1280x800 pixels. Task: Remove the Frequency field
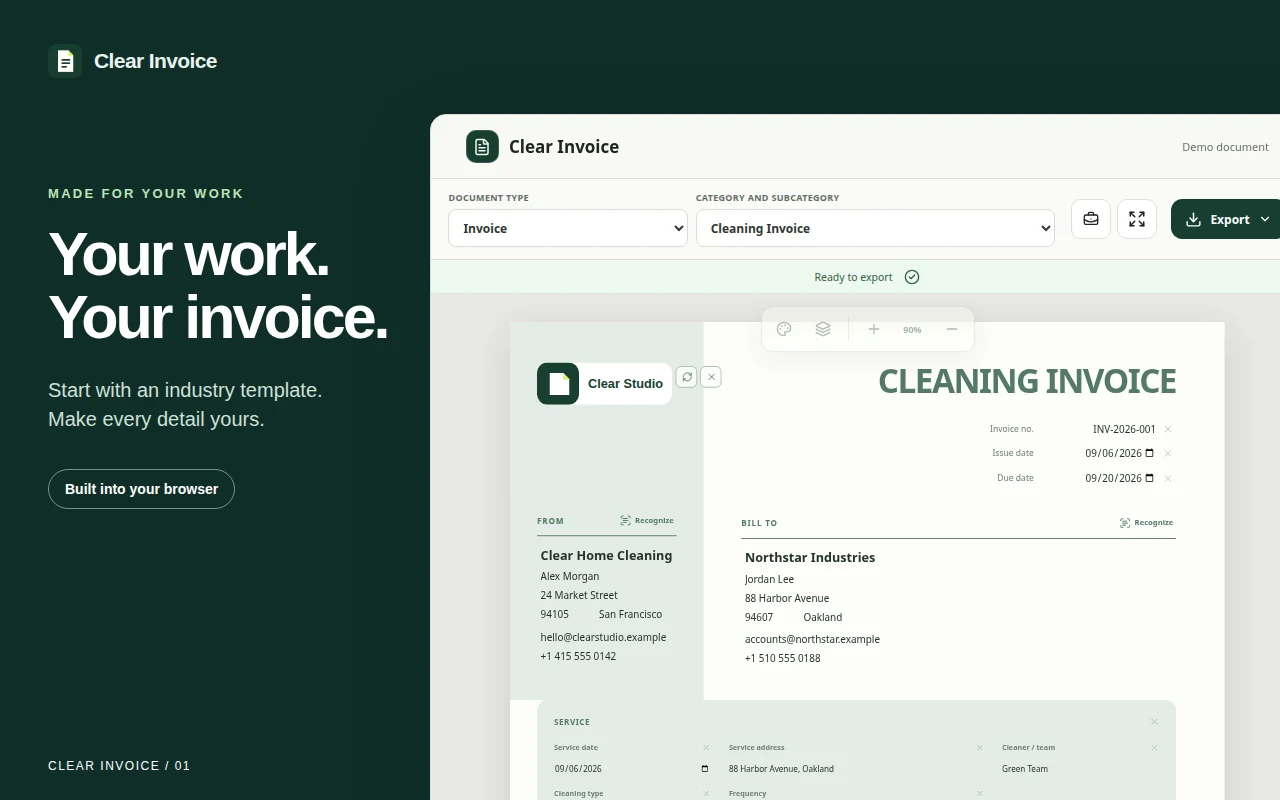click(x=980, y=794)
